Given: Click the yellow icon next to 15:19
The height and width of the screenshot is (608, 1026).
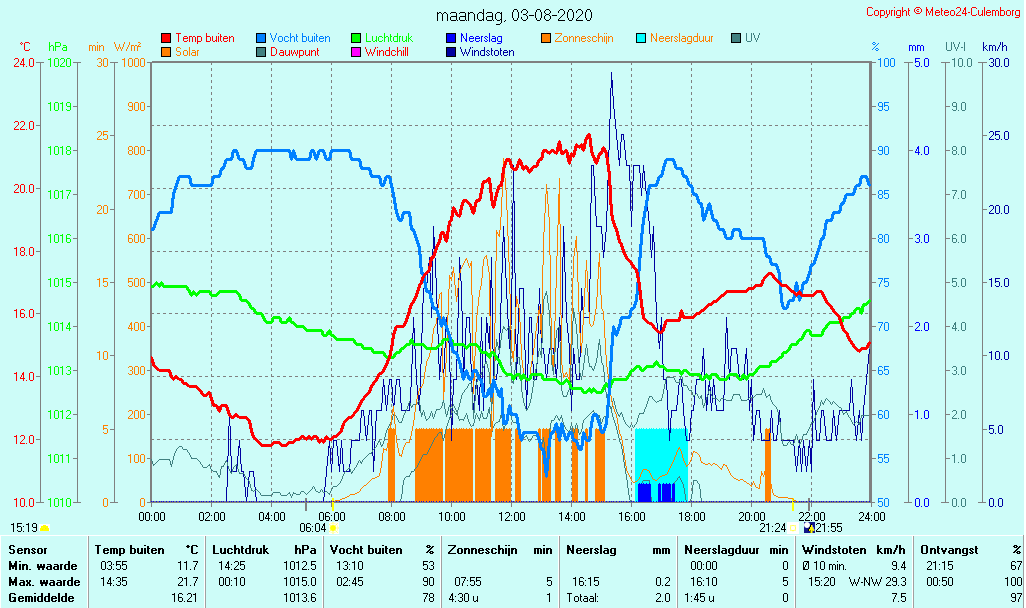Looking at the screenshot, I should click(45, 528).
